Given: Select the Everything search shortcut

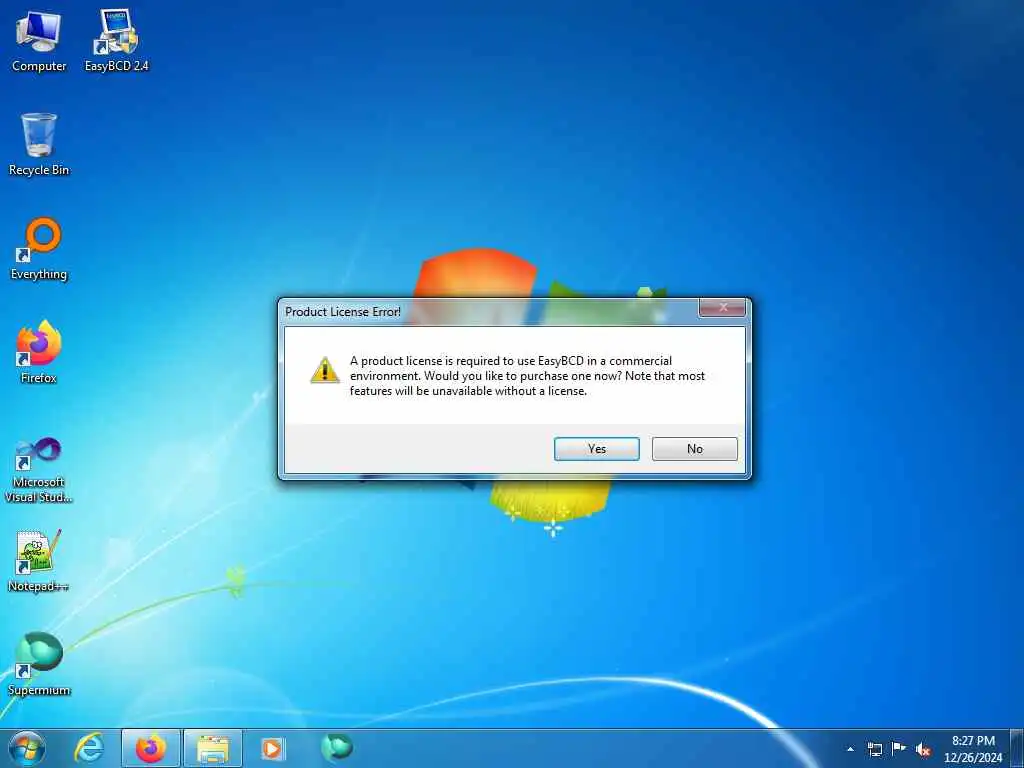Looking at the screenshot, I should coord(39,249).
